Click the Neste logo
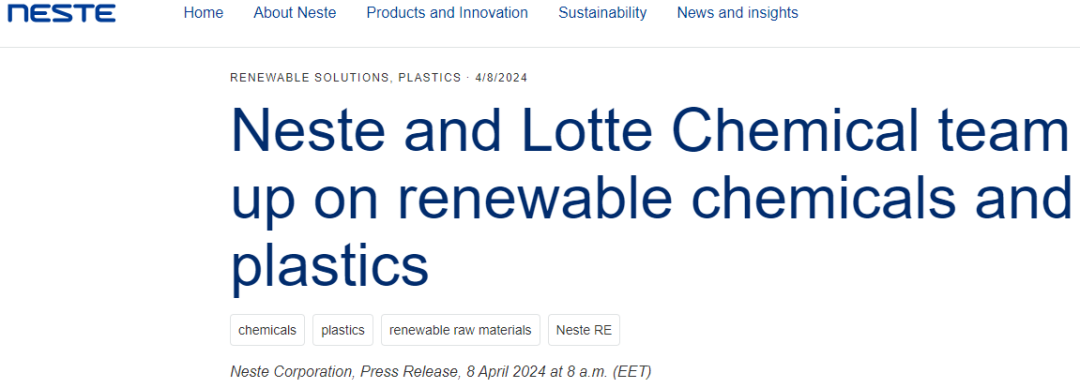This screenshot has height=388, width=1080. (x=61, y=13)
